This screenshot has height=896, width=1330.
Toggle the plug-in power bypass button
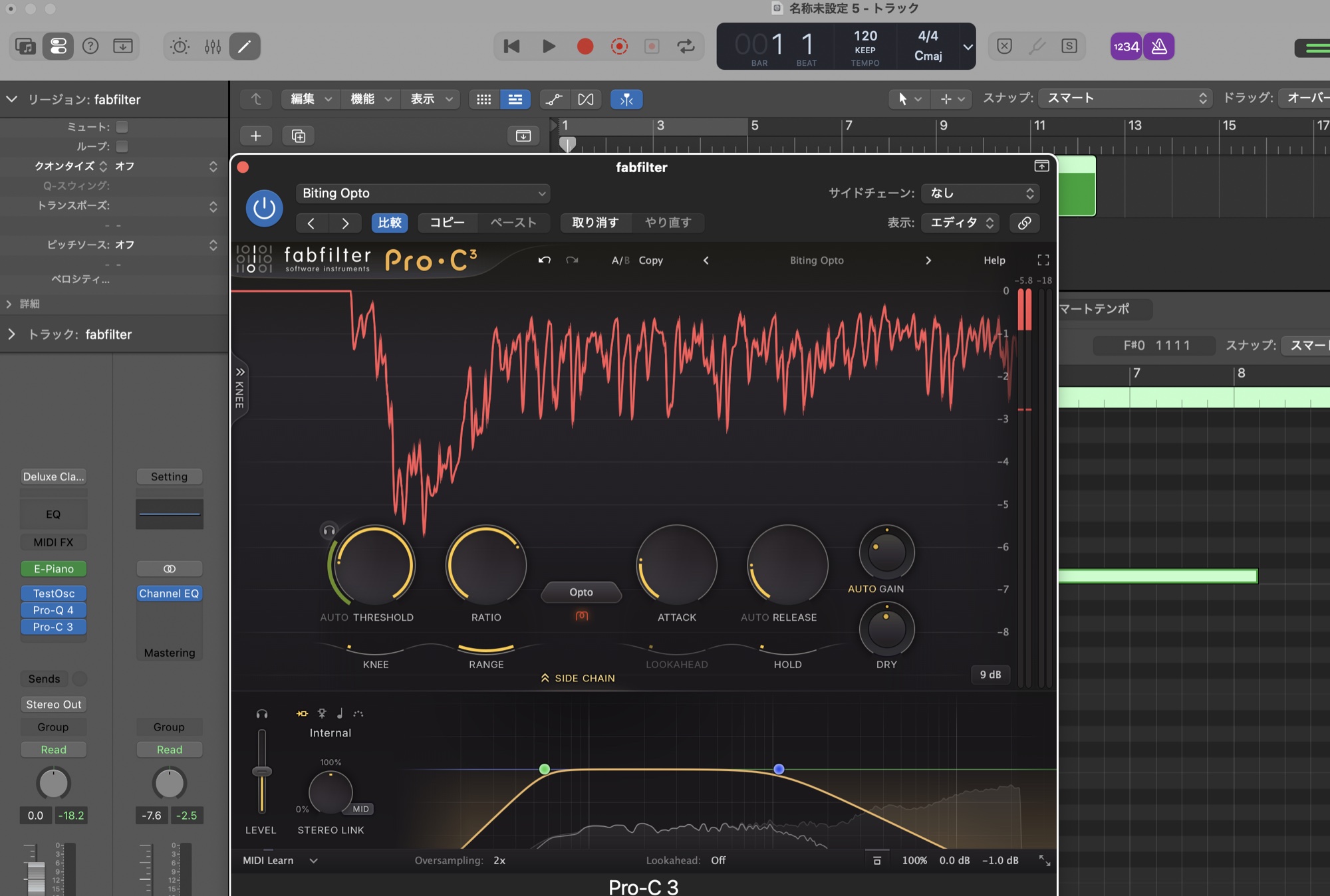[264, 209]
